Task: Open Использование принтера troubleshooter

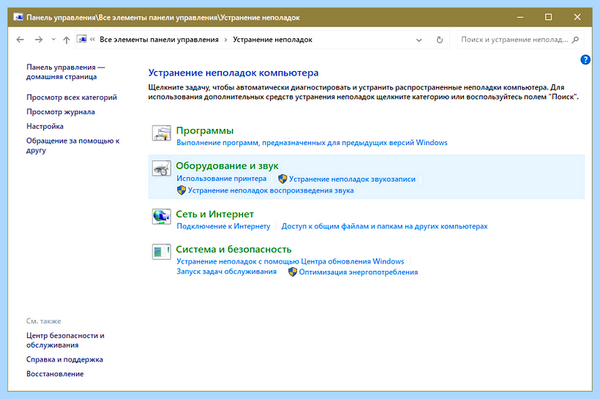Action: point(221,179)
